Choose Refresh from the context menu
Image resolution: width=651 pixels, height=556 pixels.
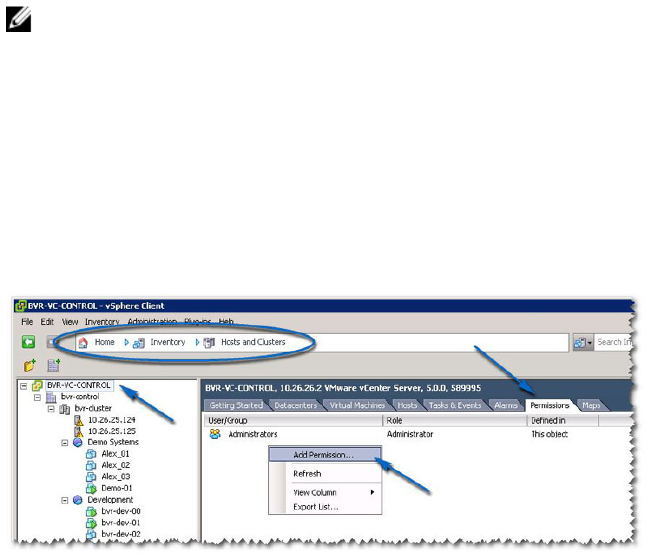pos(325,474)
